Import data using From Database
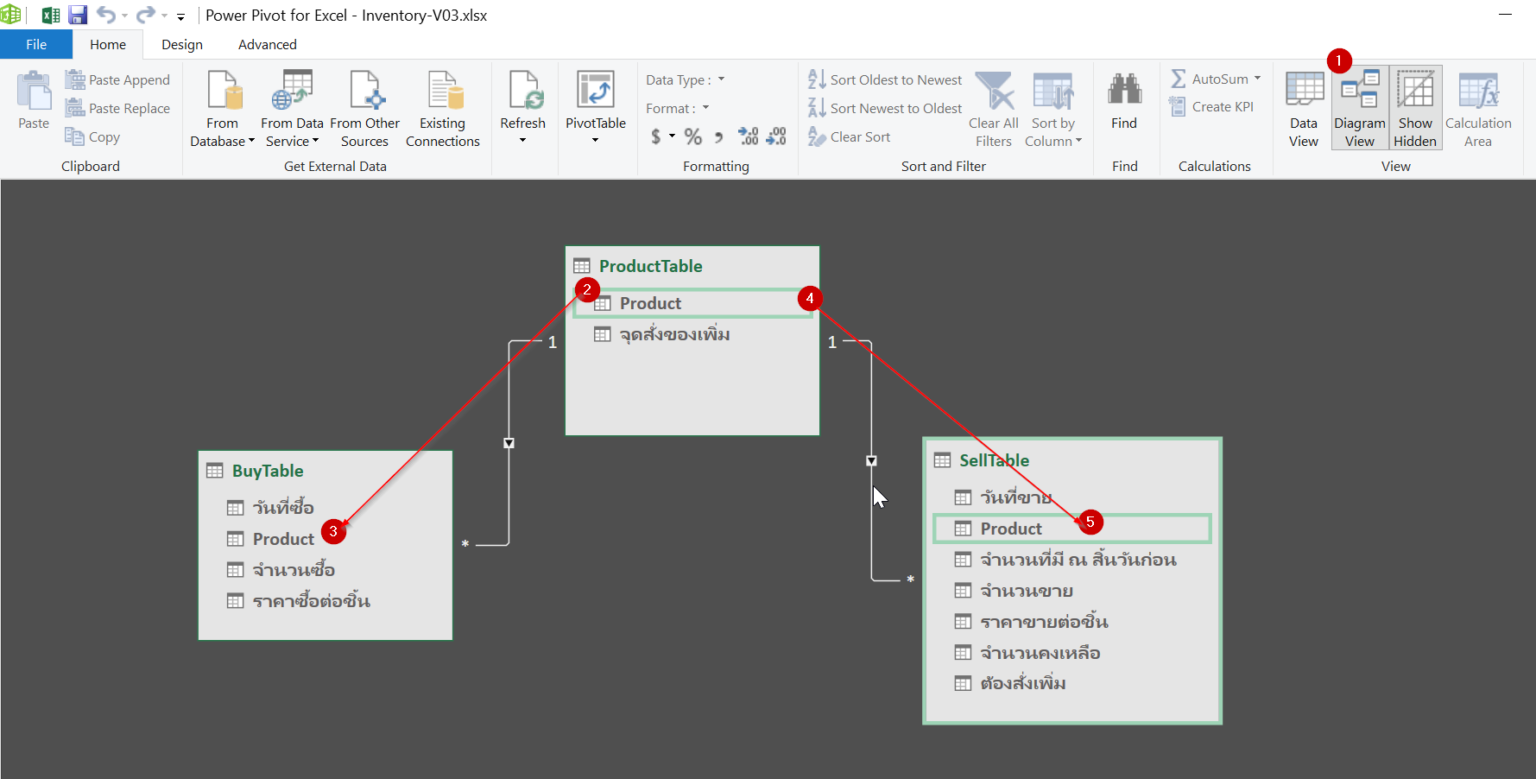Viewport: 1536px width, 779px height. coord(222,108)
